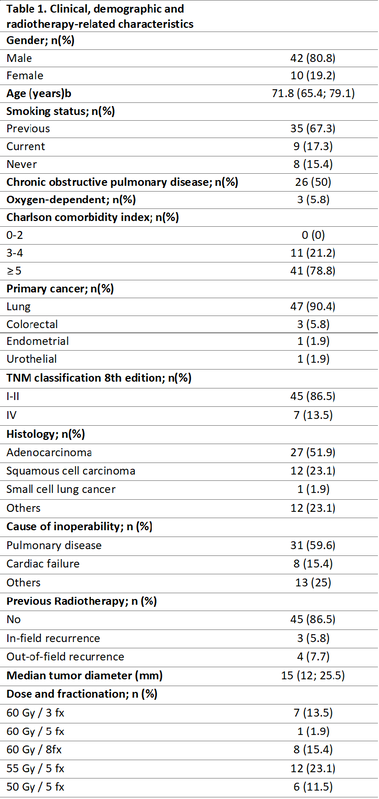Image resolution: width=379 pixels, height=799 pixels.
Task: Click the In-field recurrence row
Action: click(190, 638)
